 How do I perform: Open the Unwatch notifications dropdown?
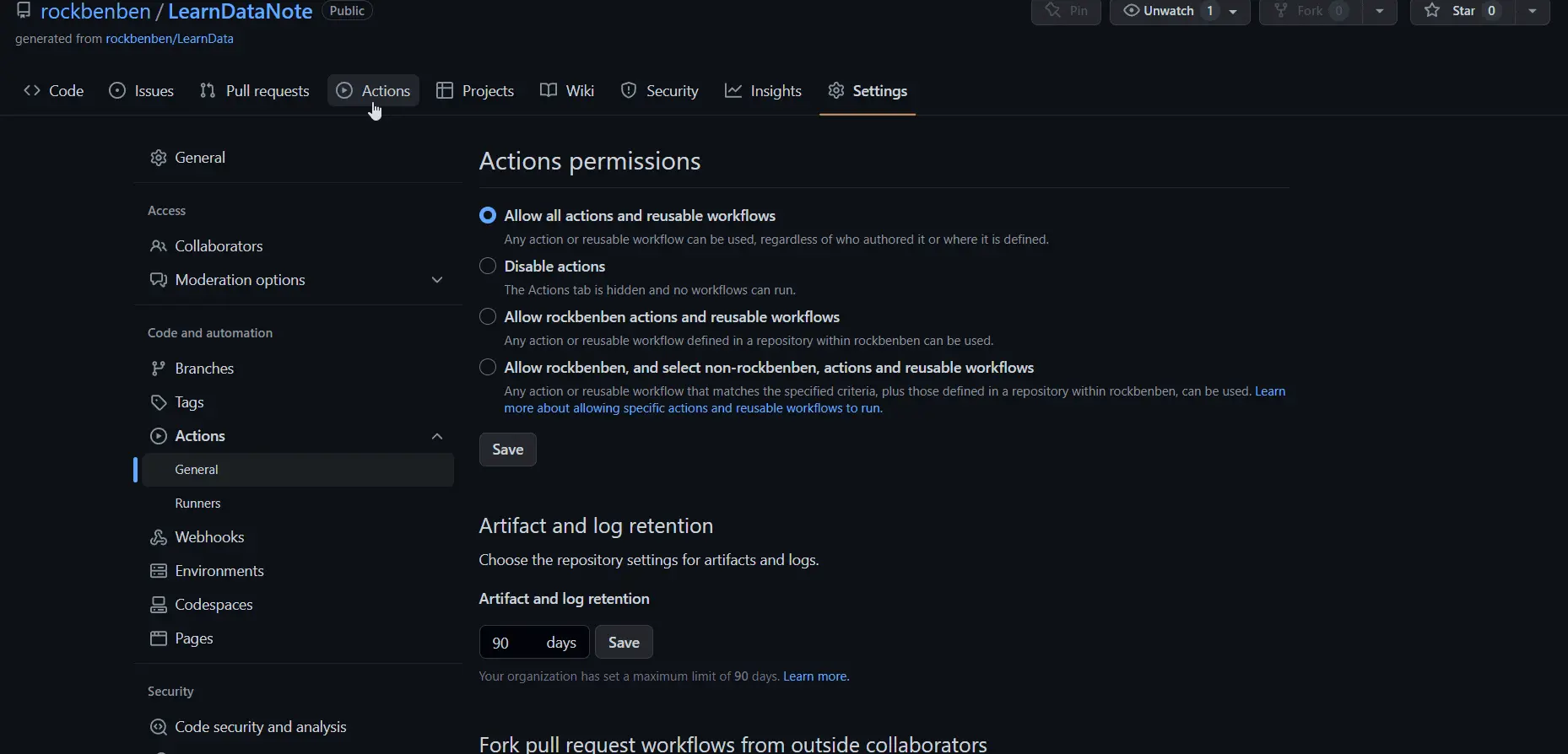1233,11
